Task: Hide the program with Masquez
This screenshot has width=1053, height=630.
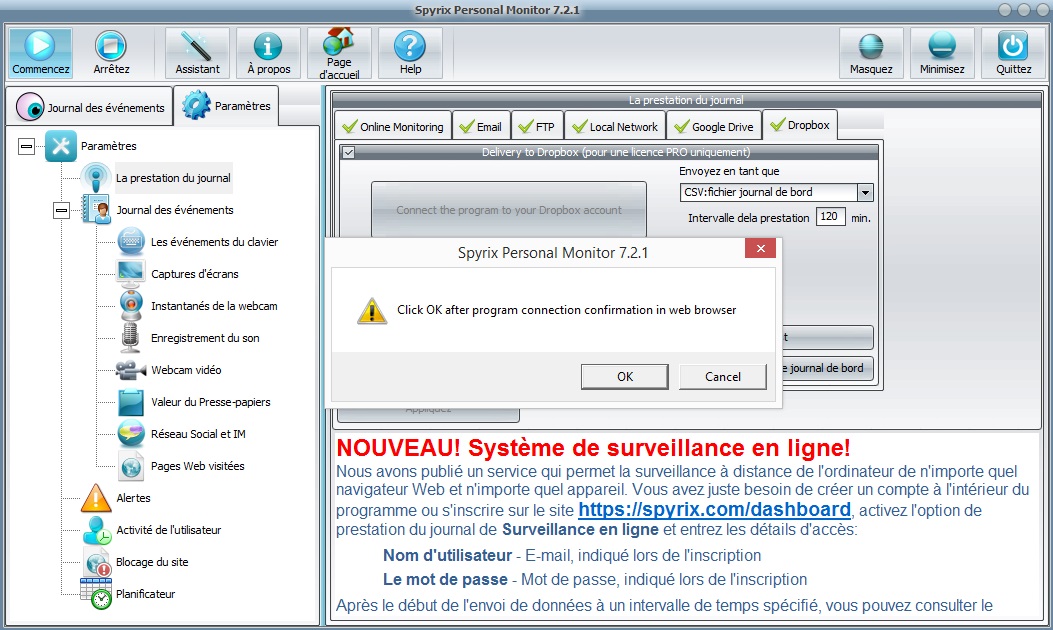Action: [x=871, y=52]
